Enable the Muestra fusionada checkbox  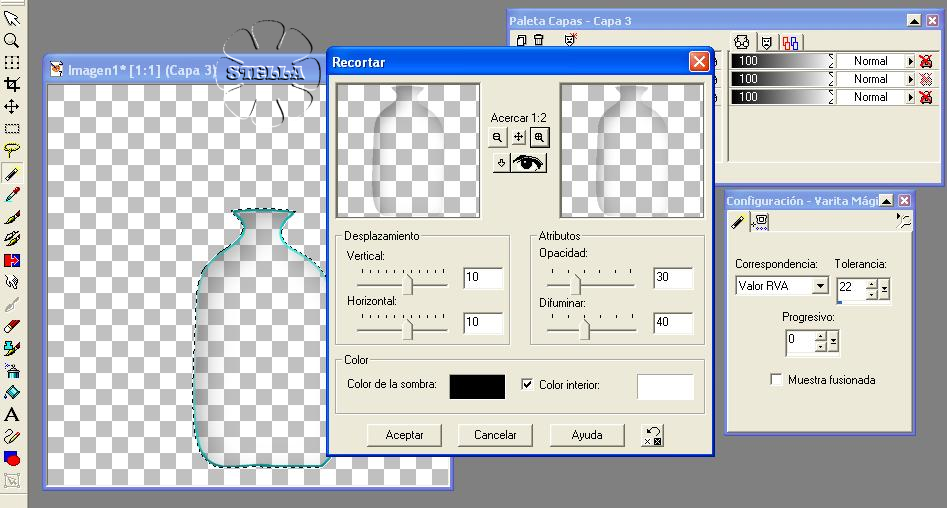[776, 379]
